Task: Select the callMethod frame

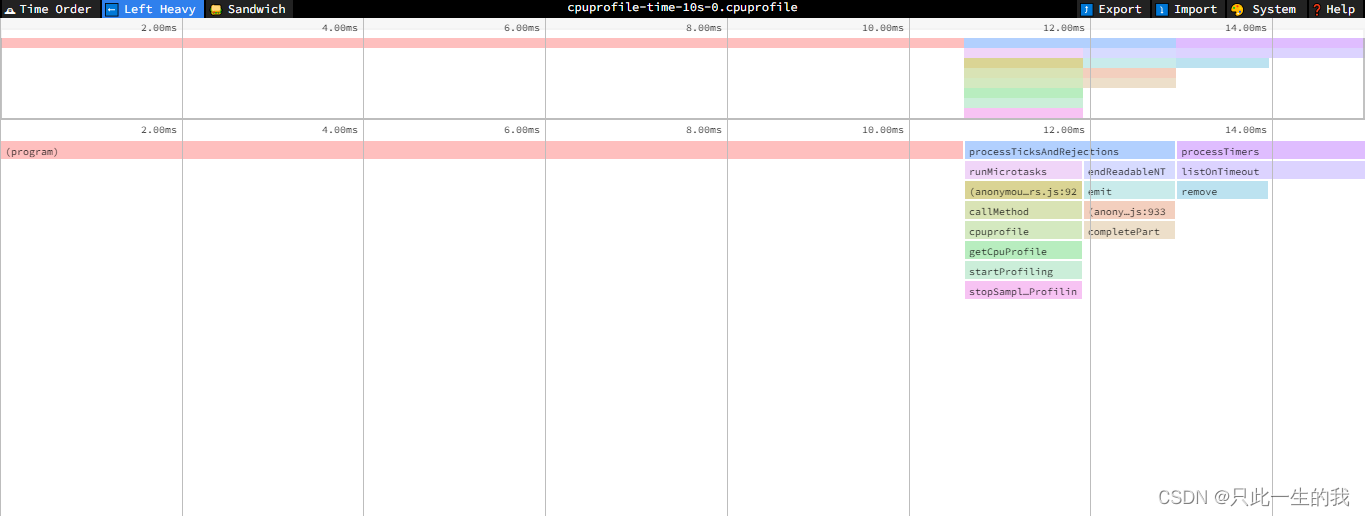Action: coord(1023,211)
